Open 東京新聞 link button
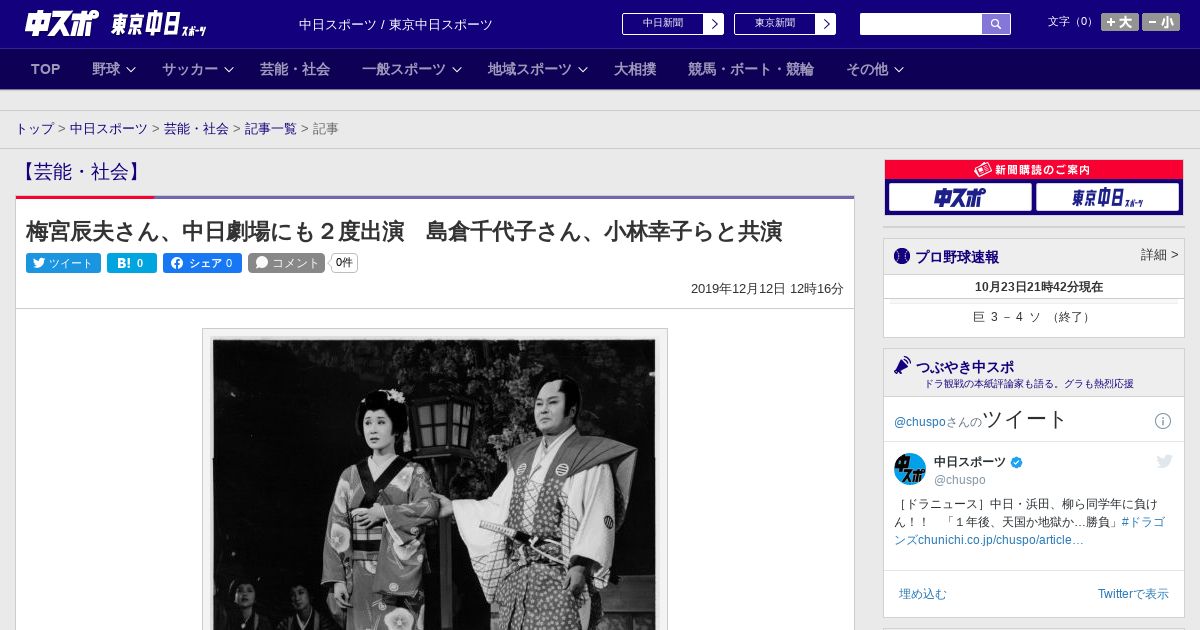The height and width of the screenshot is (630, 1200). 785,24
